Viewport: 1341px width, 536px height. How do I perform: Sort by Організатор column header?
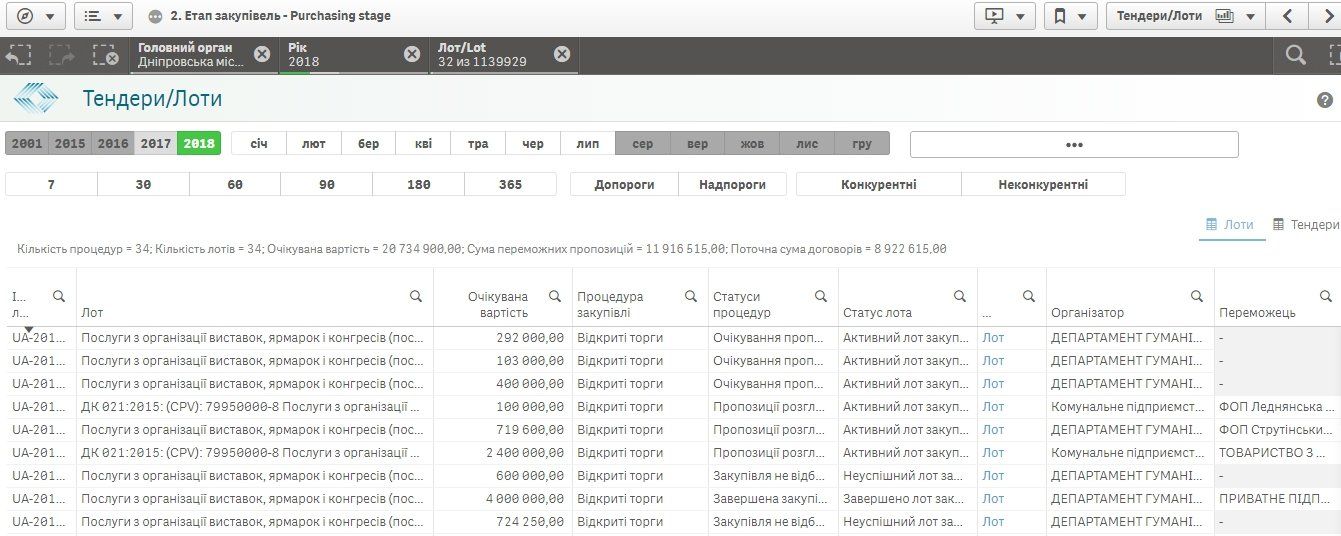[1088, 313]
